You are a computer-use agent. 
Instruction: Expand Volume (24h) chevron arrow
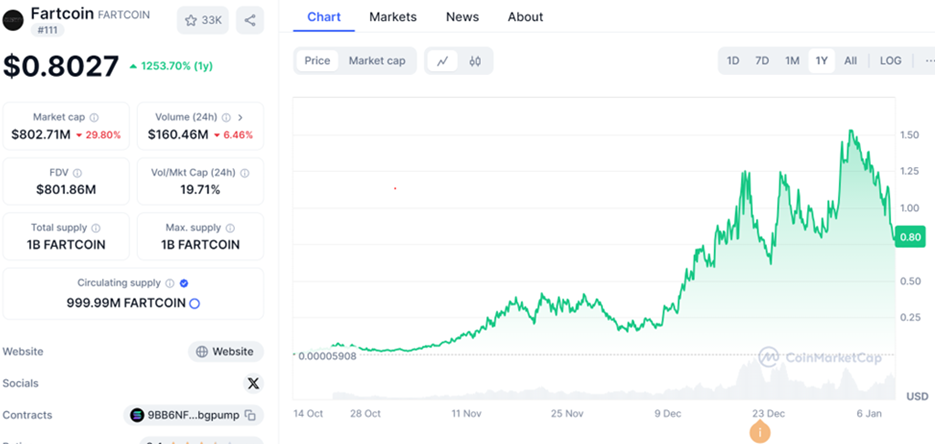click(x=240, y=118)
